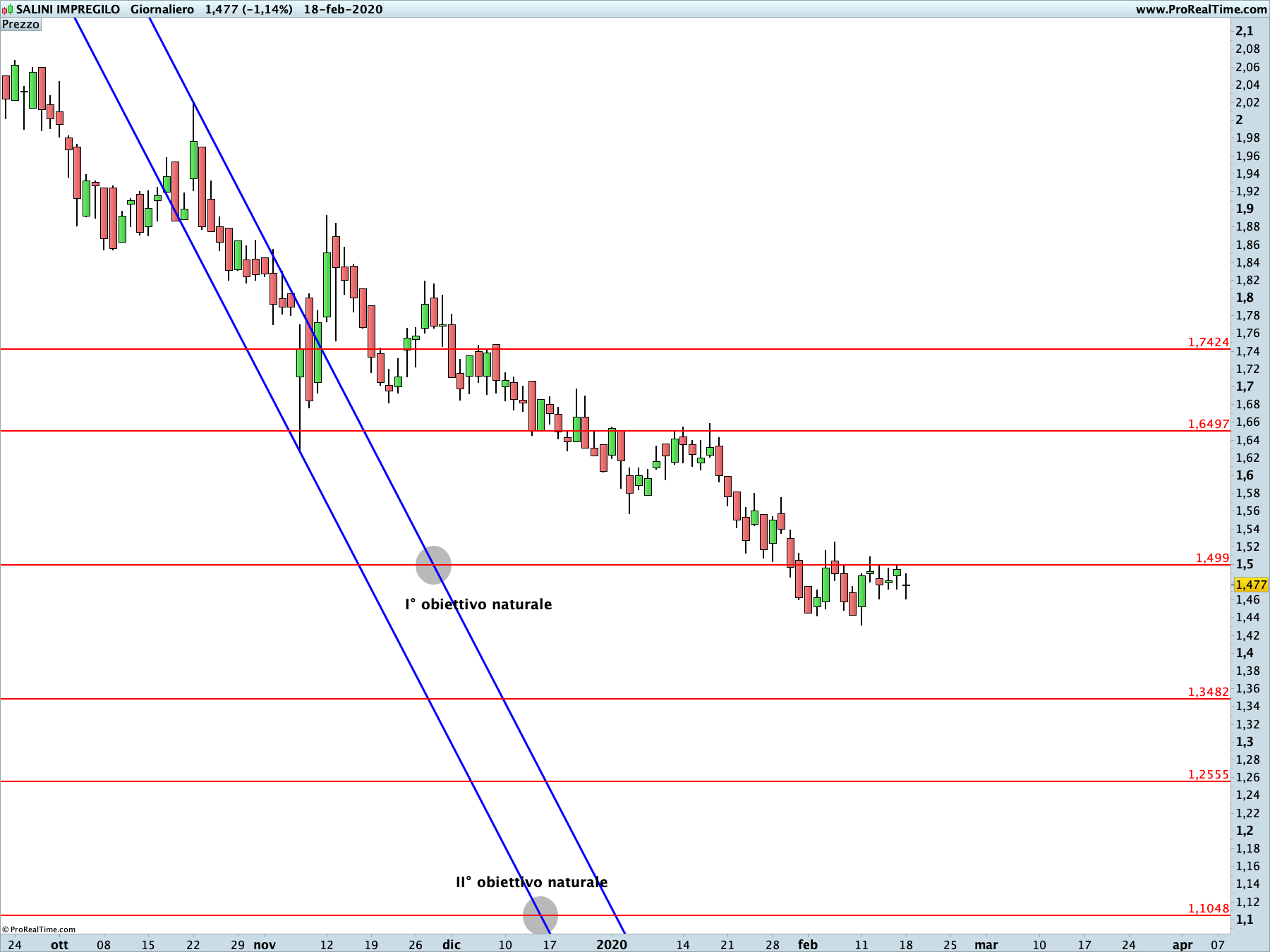
Task: Click the 1,2555 red level label
Action: point(1208,774)
